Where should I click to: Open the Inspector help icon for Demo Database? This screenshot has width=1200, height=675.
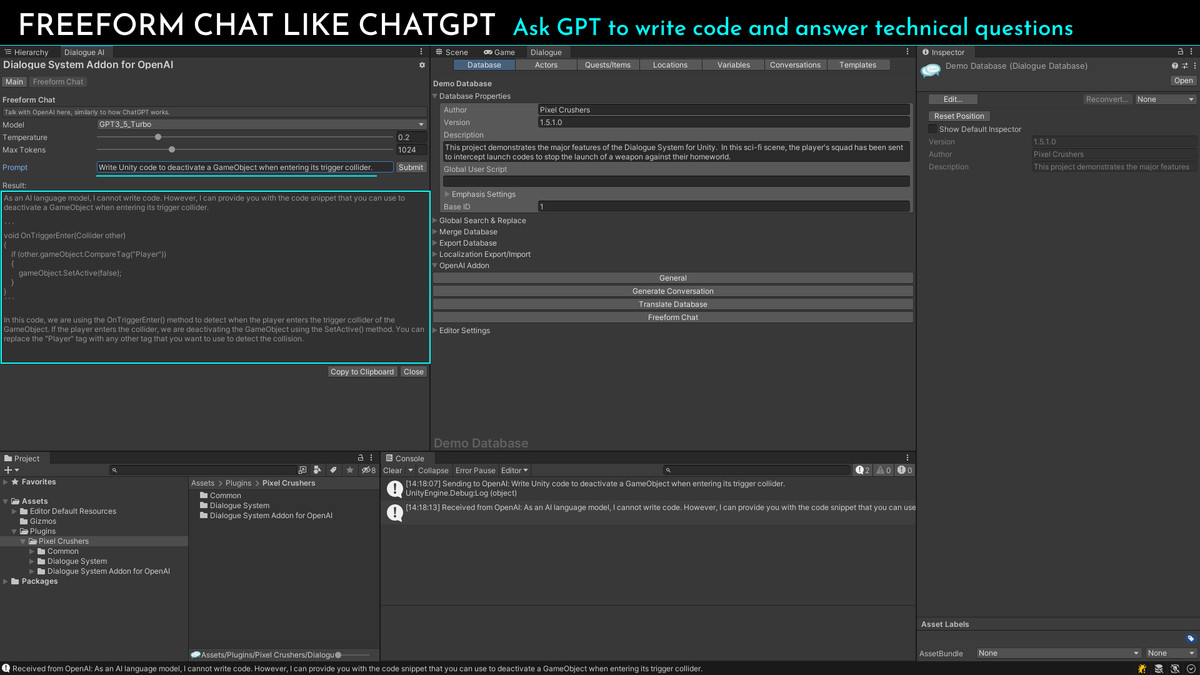[x=1175, y=66]
